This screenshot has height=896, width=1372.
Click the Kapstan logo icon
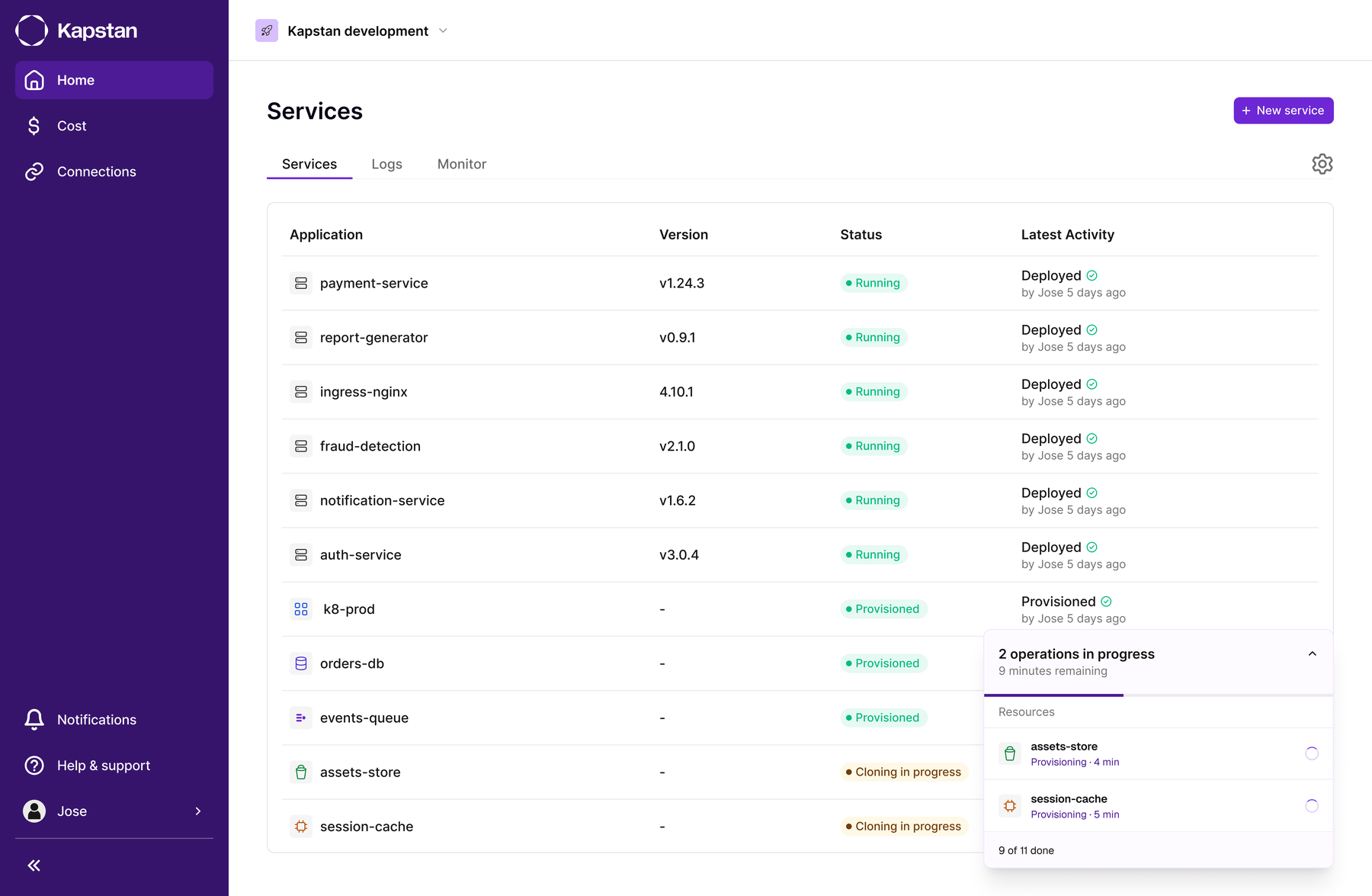(32, 31)
